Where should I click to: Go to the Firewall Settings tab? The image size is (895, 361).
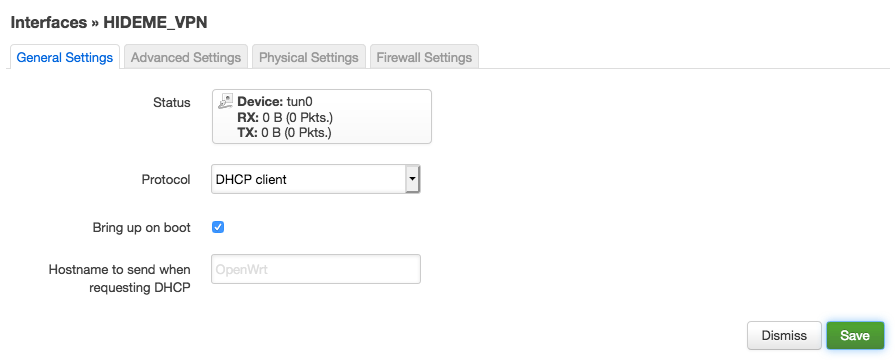[424, 57]
